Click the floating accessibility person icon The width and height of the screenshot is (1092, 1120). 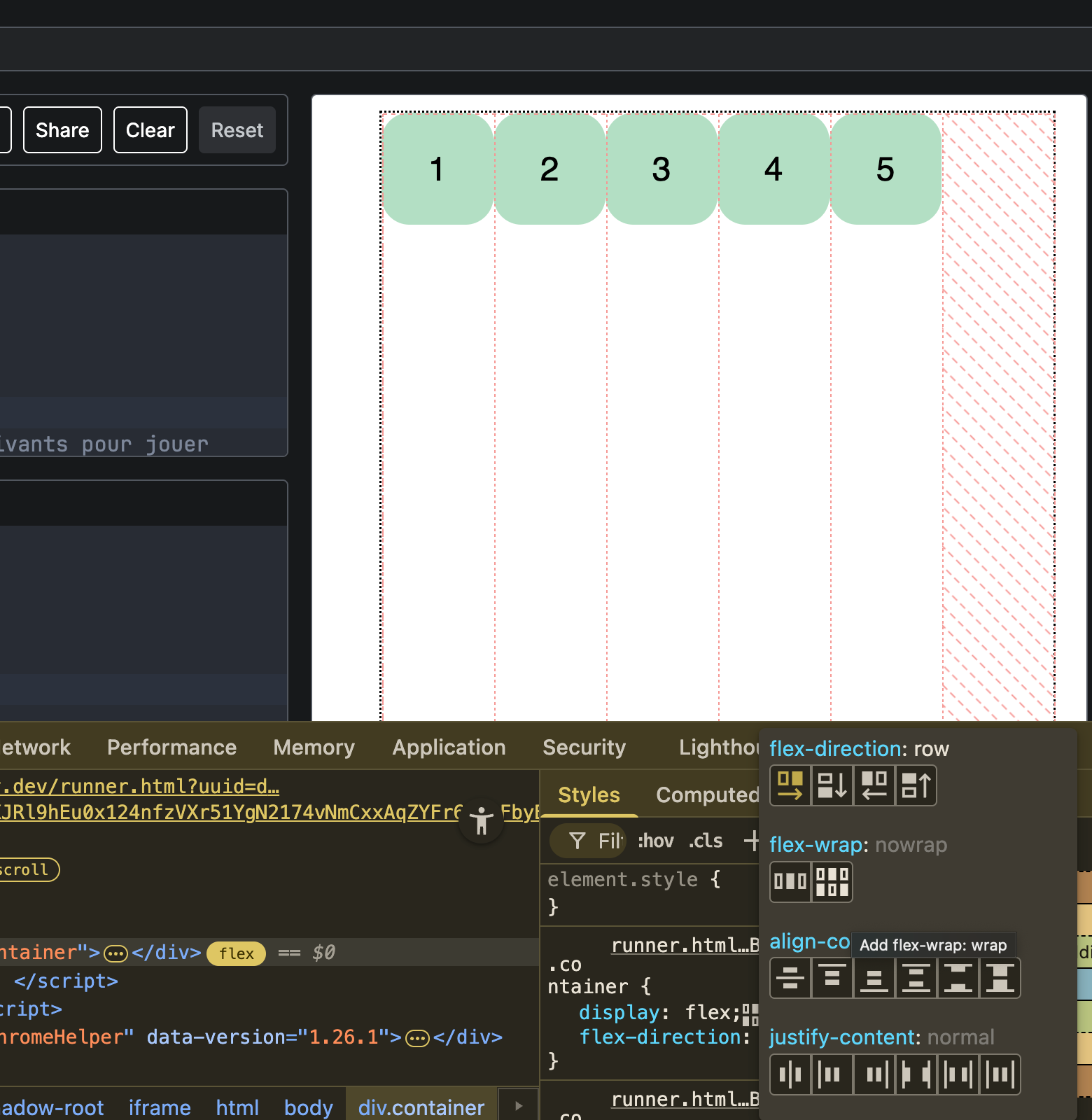pos(482,820)
